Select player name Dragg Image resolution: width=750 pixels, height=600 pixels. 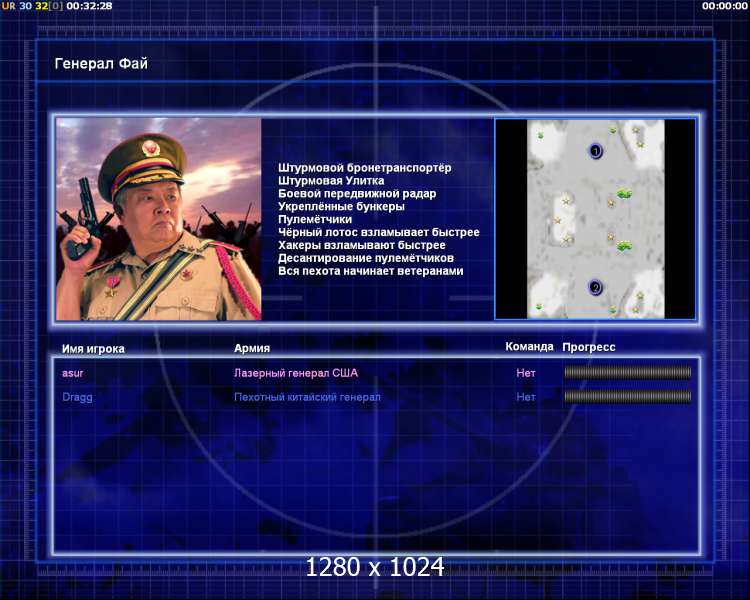77,397
